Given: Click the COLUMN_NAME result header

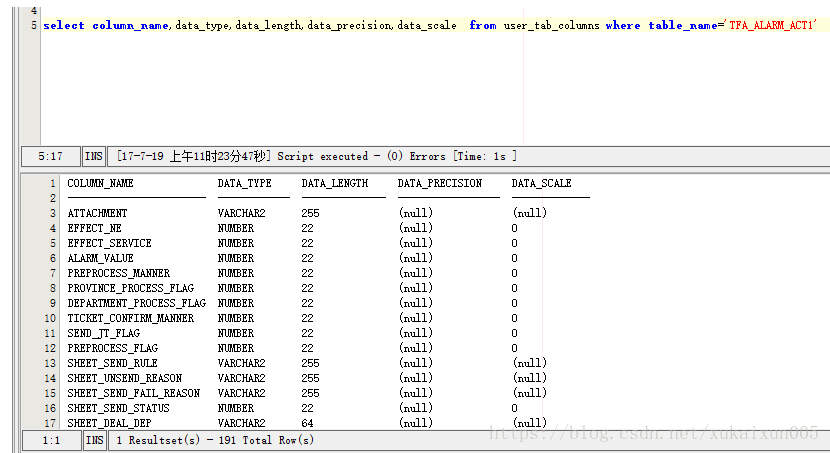Looking at the screenshot, I should tap(100, 184).
